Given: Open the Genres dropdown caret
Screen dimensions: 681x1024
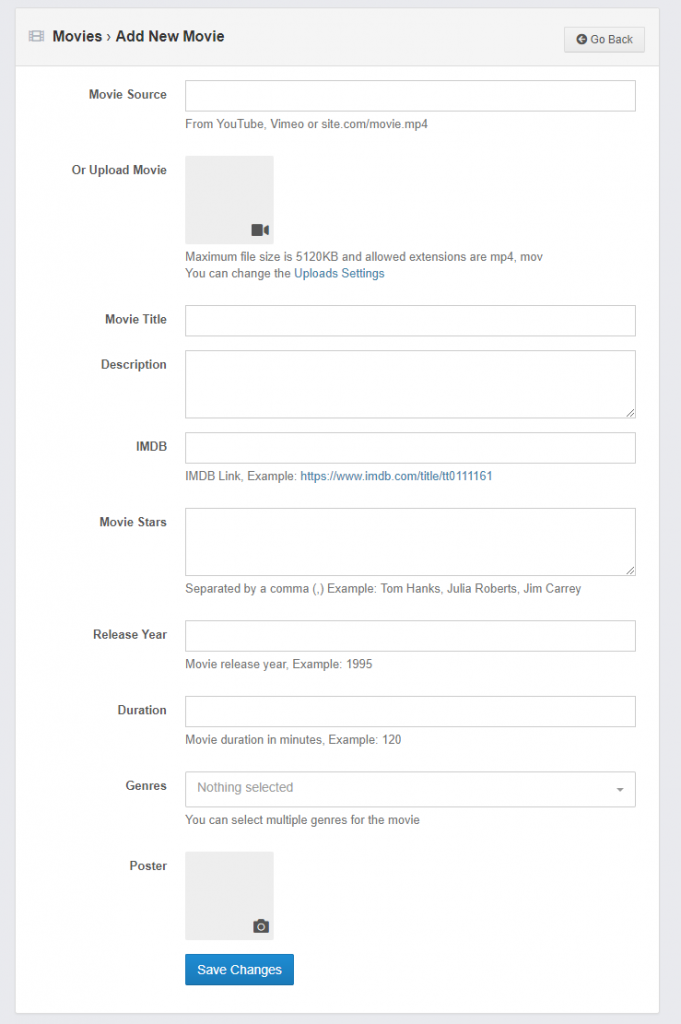Looking at the screenshot, I should 620,790.
